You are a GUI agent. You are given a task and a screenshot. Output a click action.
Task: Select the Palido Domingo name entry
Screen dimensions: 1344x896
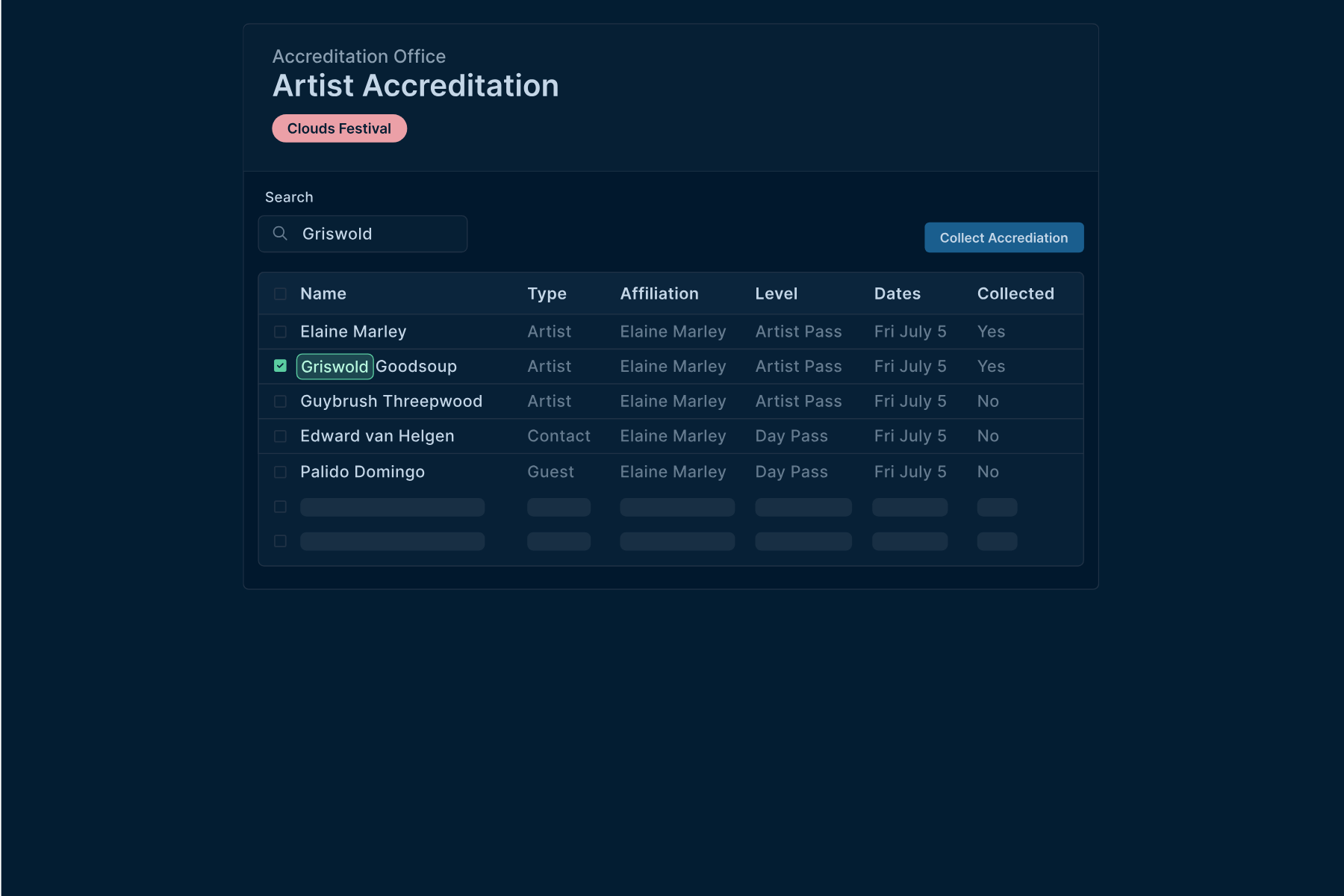(362, 472)
